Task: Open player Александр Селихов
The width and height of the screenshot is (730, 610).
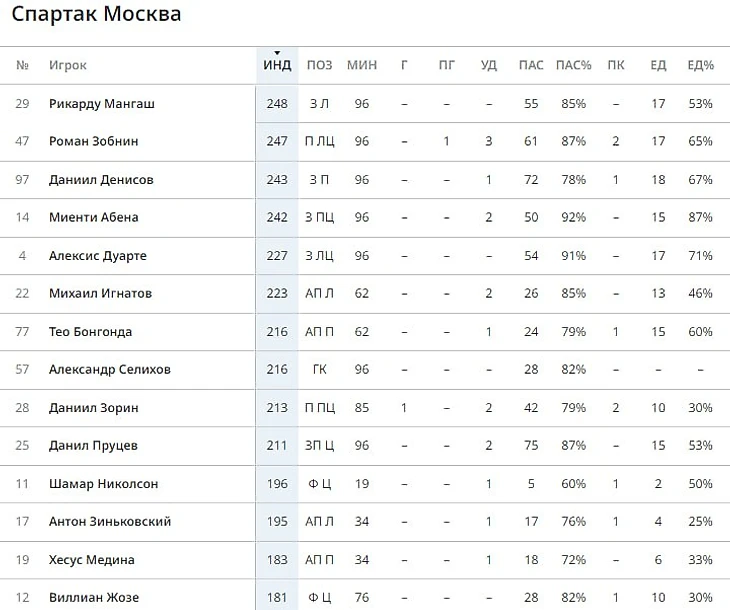Action: [x=110, y=370]
